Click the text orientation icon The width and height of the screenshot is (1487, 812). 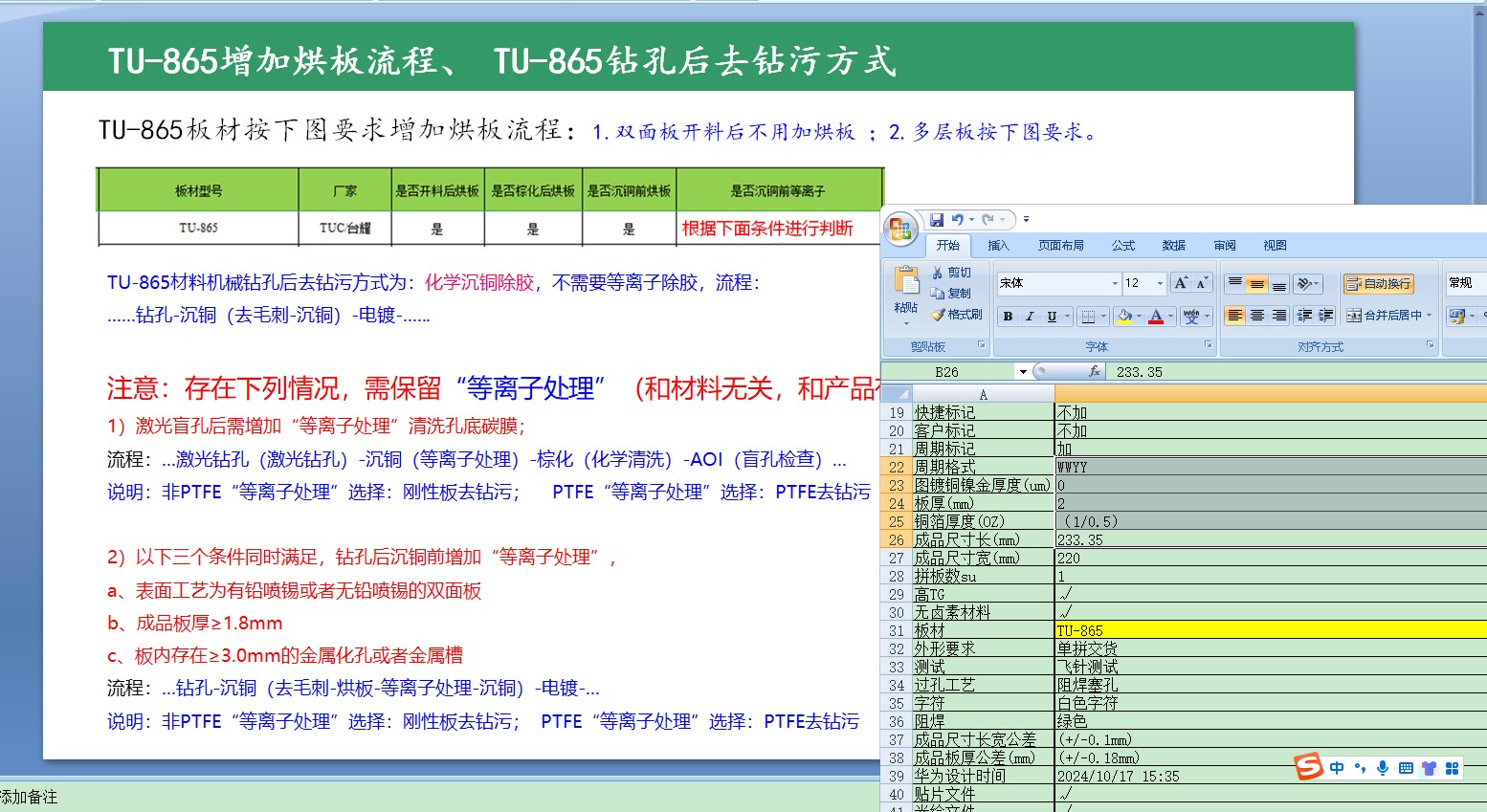click(x=1303, y=283)
